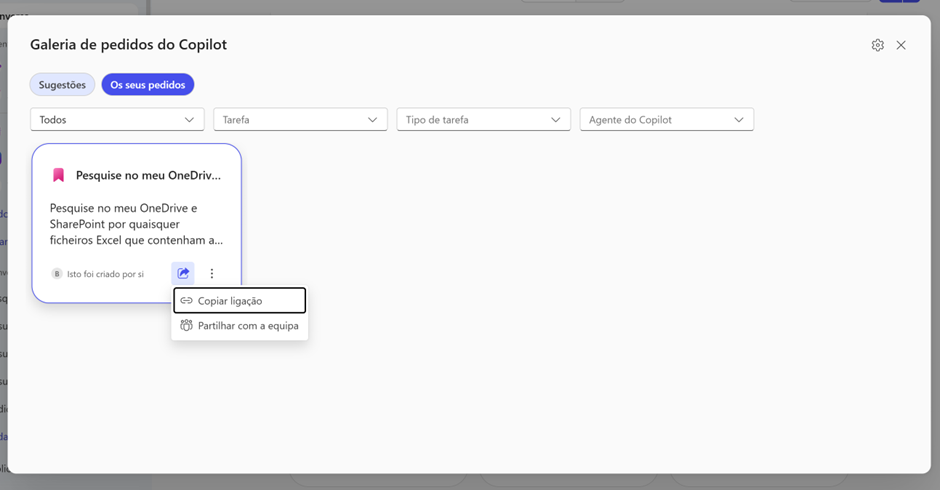Open the three-dot more options menu

point(212,273)
